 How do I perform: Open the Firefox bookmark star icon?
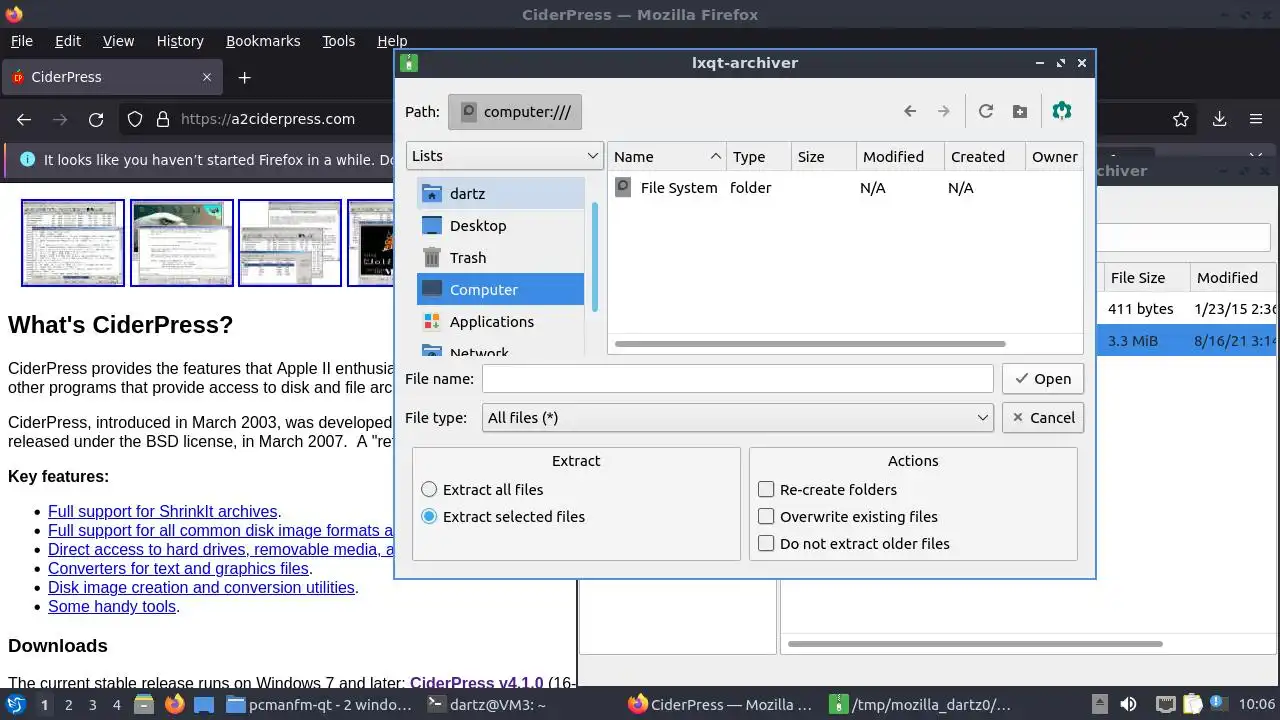[x=1181, y=119]
